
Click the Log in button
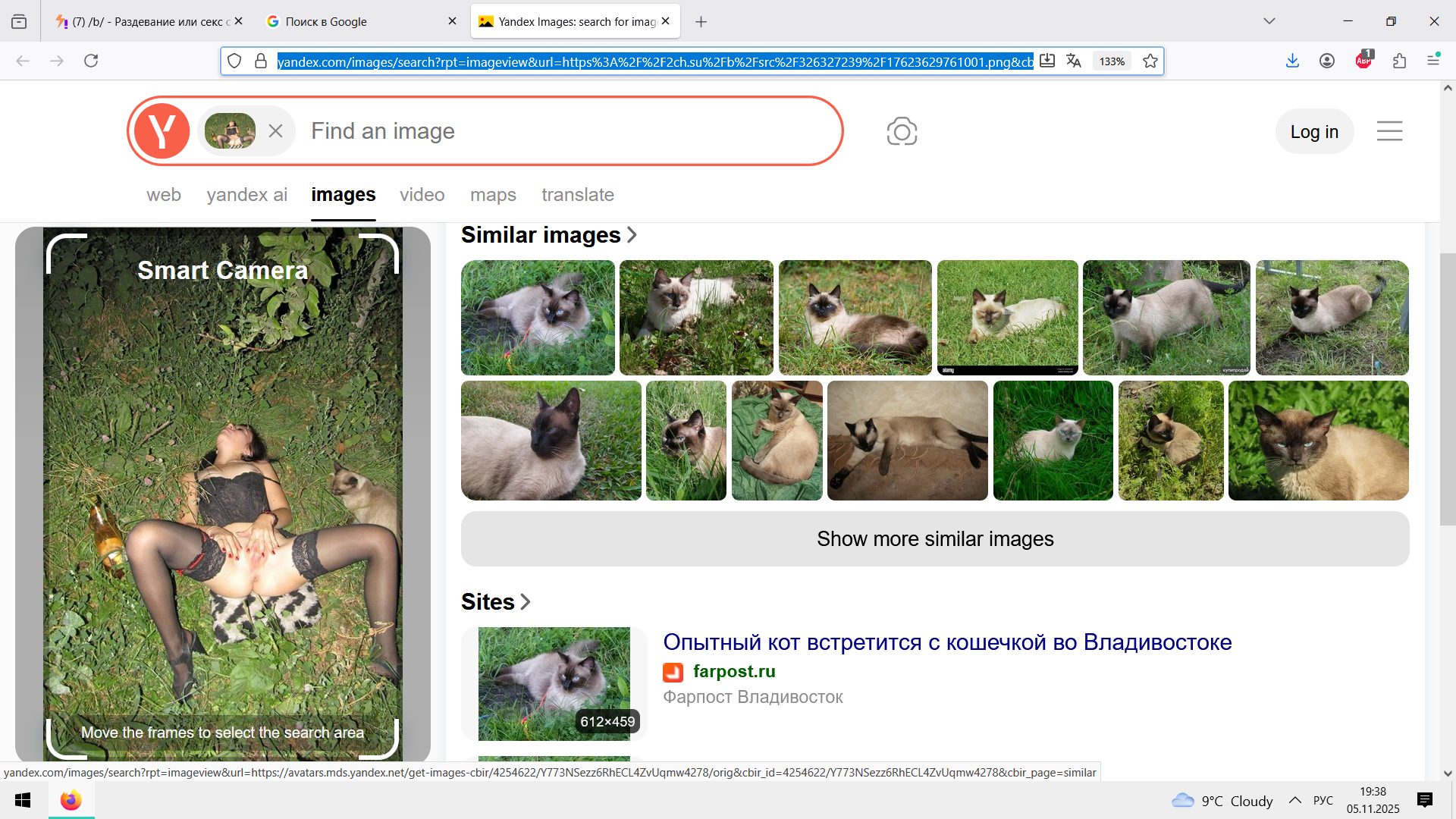click(x=1314, y=131)
